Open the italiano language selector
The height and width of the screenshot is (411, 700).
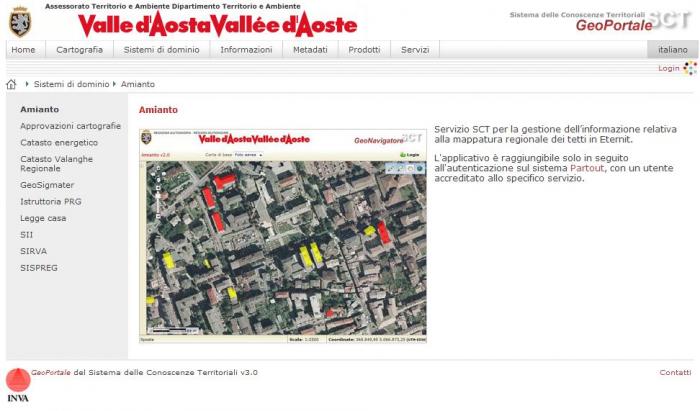(673, 50)
